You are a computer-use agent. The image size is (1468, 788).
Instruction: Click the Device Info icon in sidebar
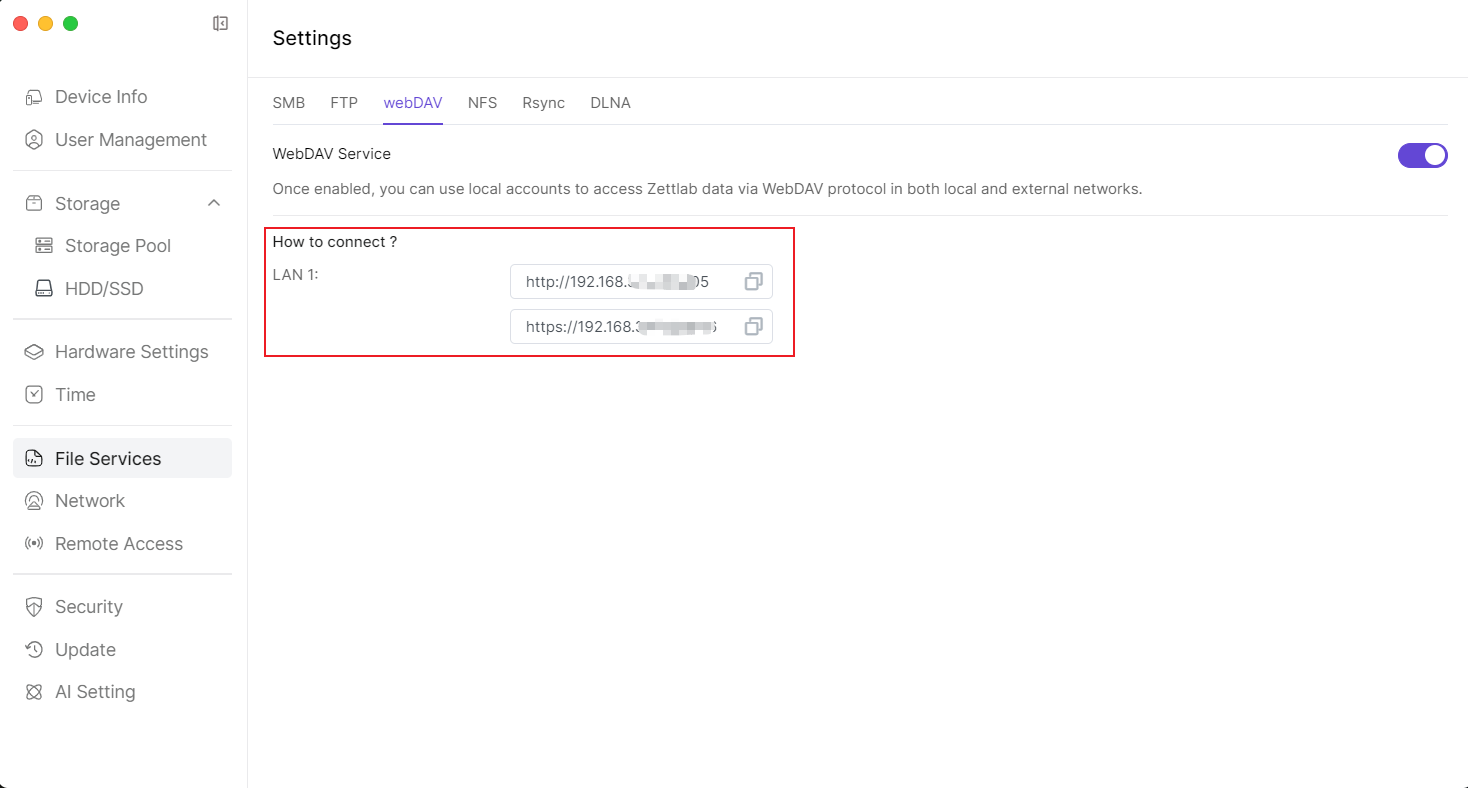(34, 97)
